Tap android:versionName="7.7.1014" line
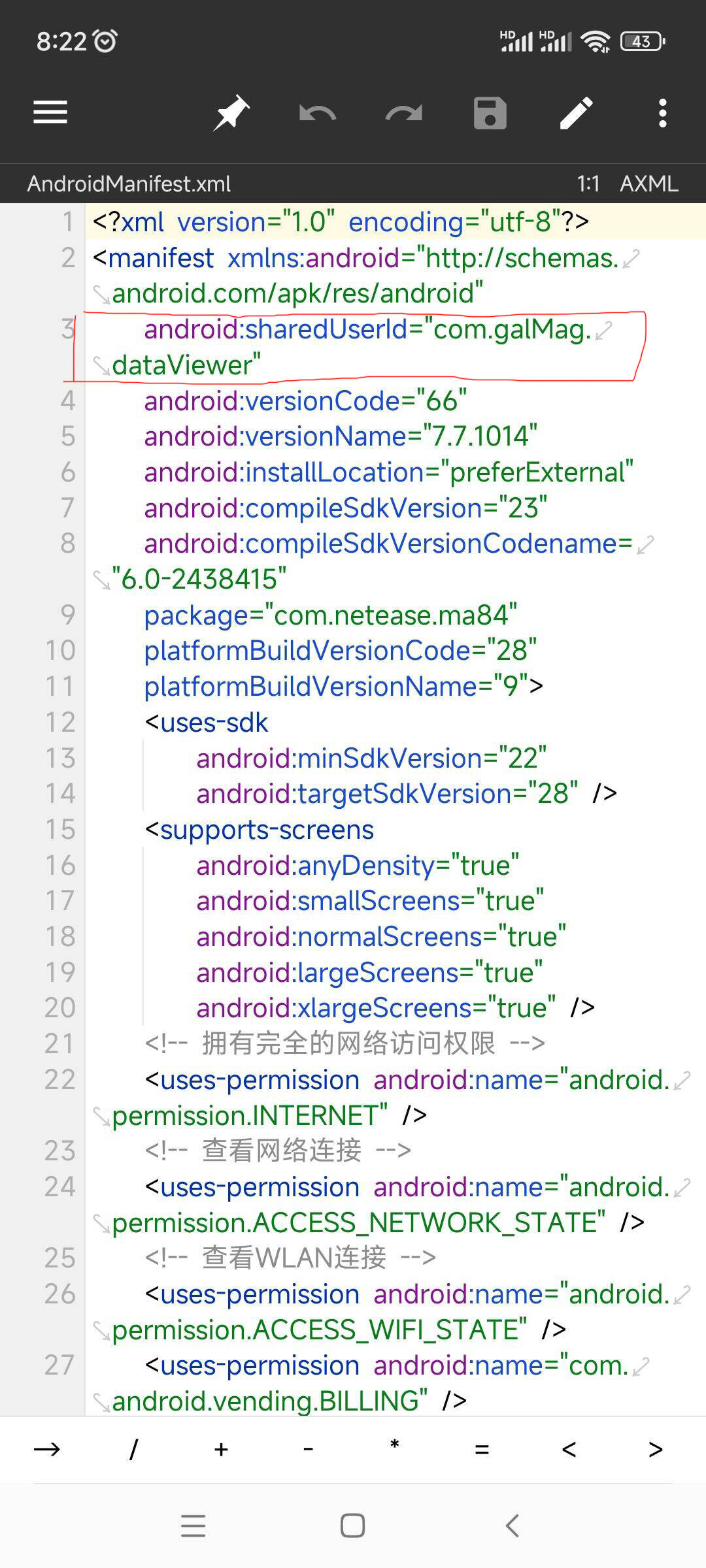Screen dimensions: 706x1568 point(341,436)
